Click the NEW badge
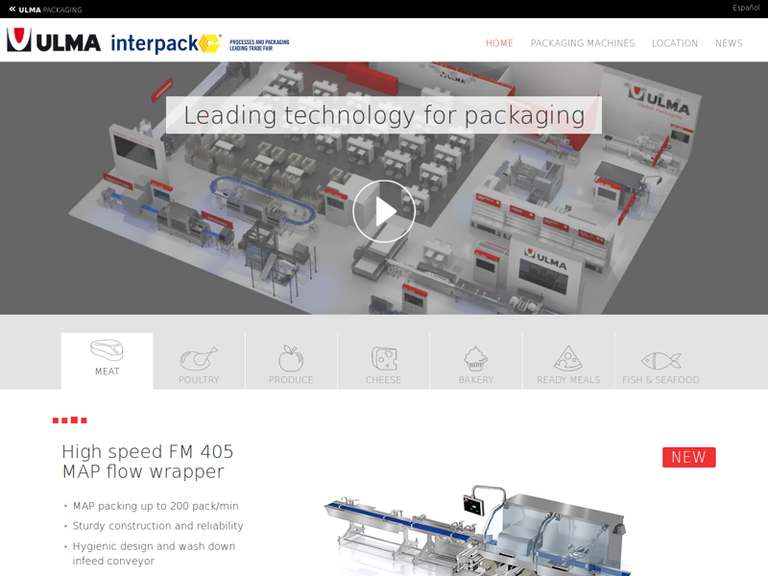Image resolution: width=768 pixels, height=576 pixels. point(689,457)
